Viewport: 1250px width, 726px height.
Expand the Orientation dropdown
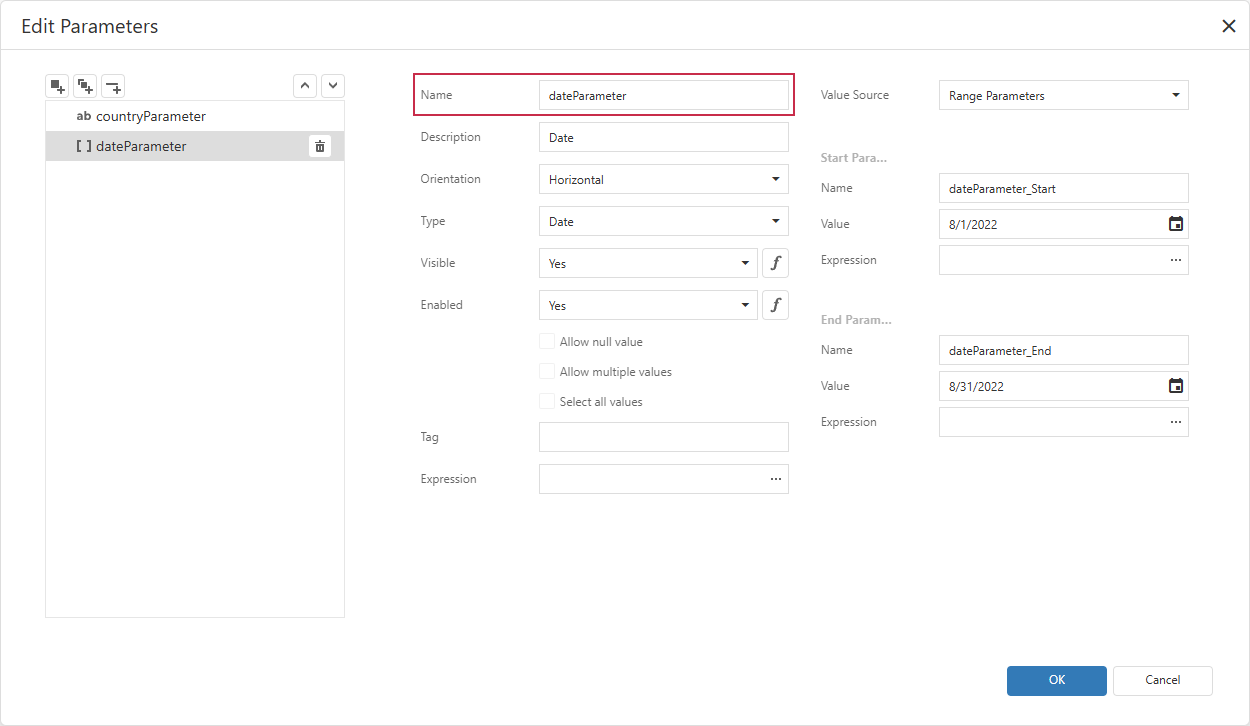[x=664, y=179]
